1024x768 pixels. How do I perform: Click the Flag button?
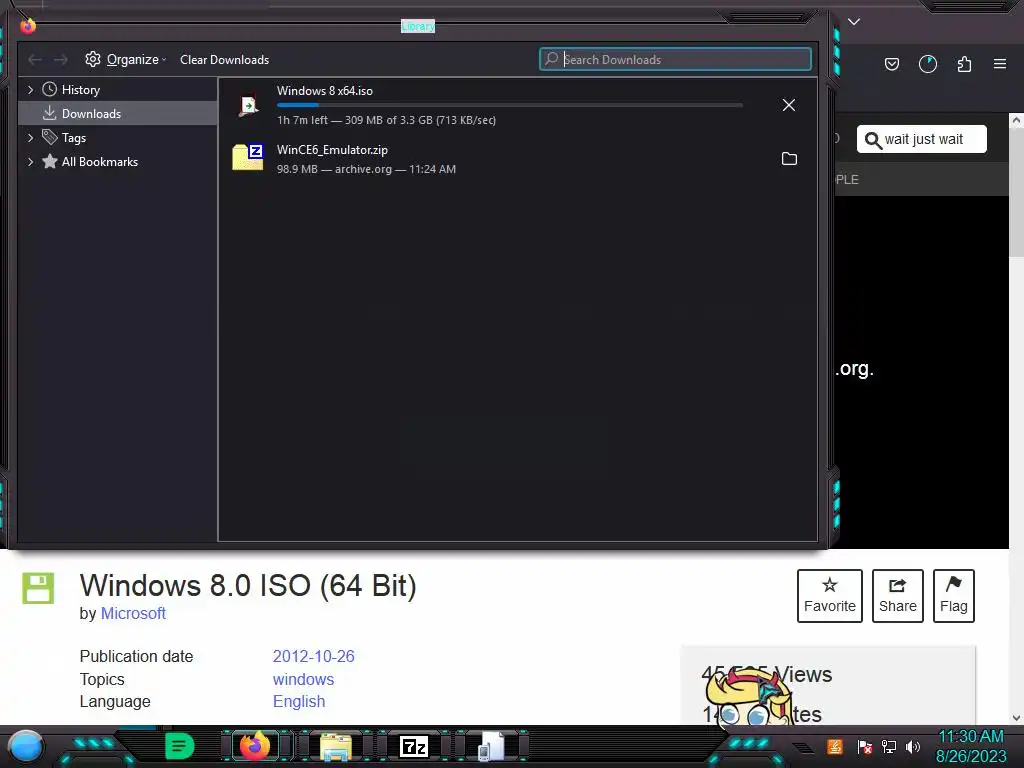click(x=953, y=596)
